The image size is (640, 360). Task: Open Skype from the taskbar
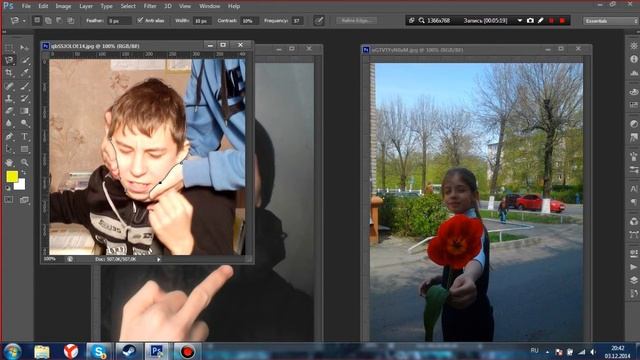pos(99,351)
